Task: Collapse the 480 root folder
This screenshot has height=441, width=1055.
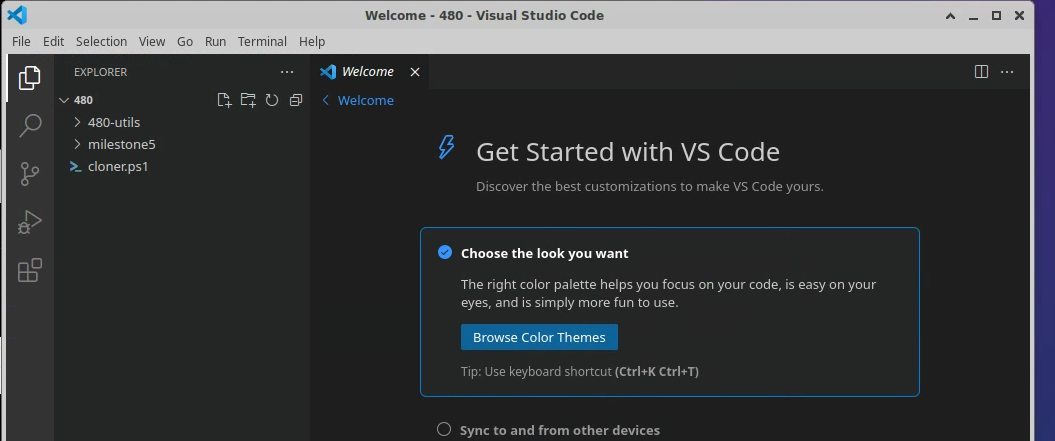Action: click(65, 100)
